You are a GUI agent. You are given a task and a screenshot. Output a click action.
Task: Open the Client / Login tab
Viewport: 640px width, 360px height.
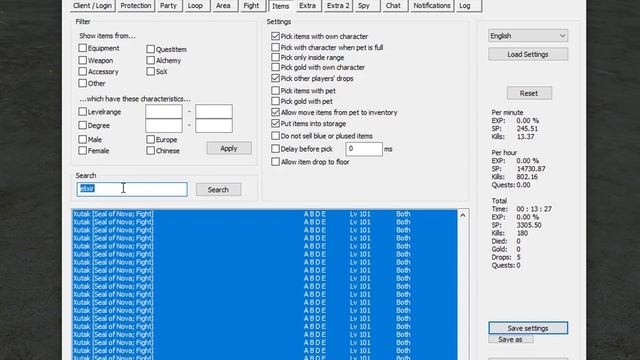click(x=92, y=6)
